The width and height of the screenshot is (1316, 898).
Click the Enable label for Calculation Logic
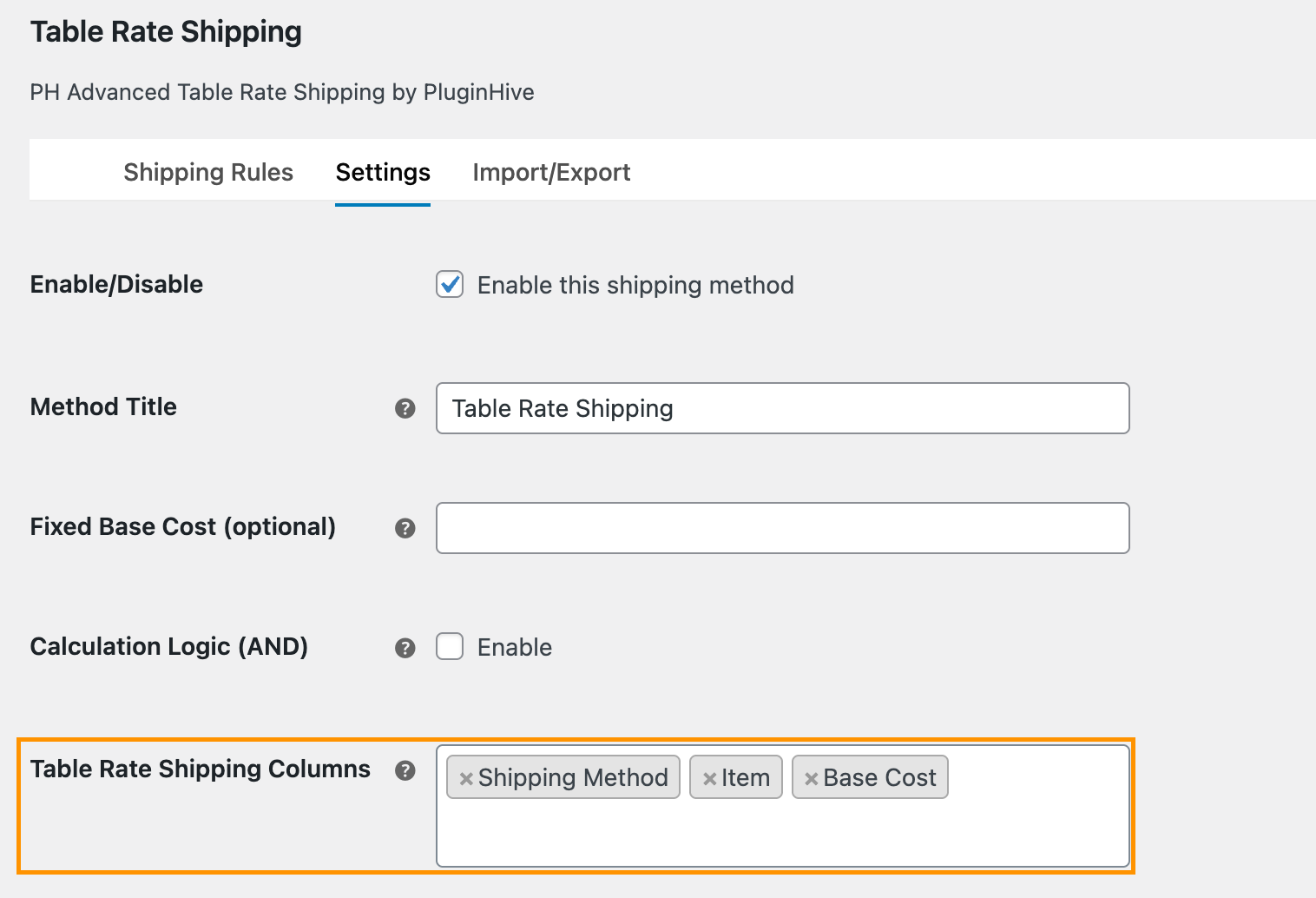click(x=515, y=647)
